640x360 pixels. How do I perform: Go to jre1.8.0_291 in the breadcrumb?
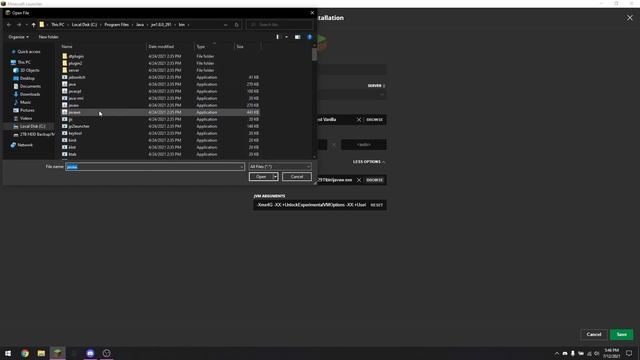point(161,24)
